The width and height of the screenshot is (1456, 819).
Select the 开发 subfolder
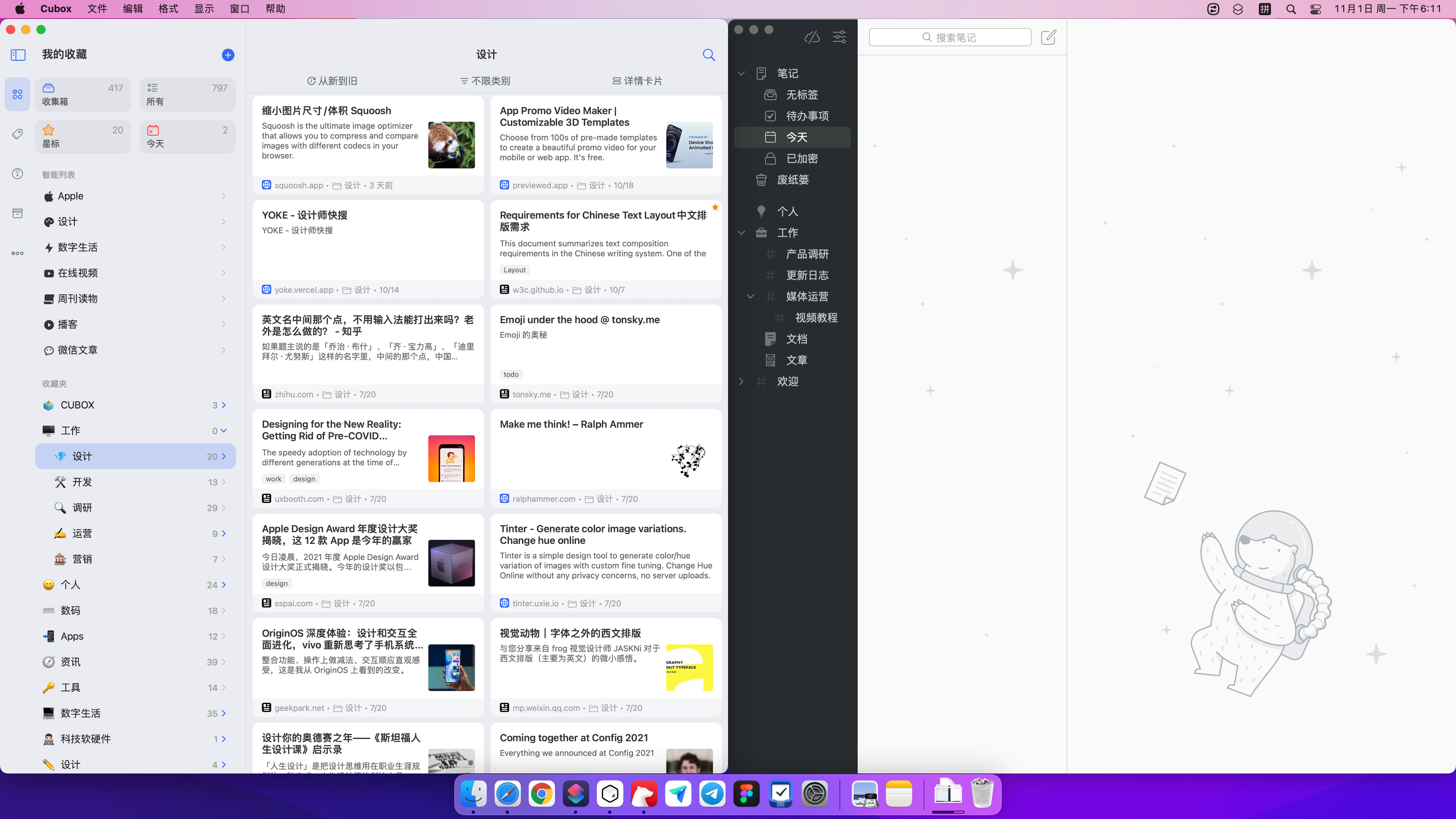pos(136,482)
